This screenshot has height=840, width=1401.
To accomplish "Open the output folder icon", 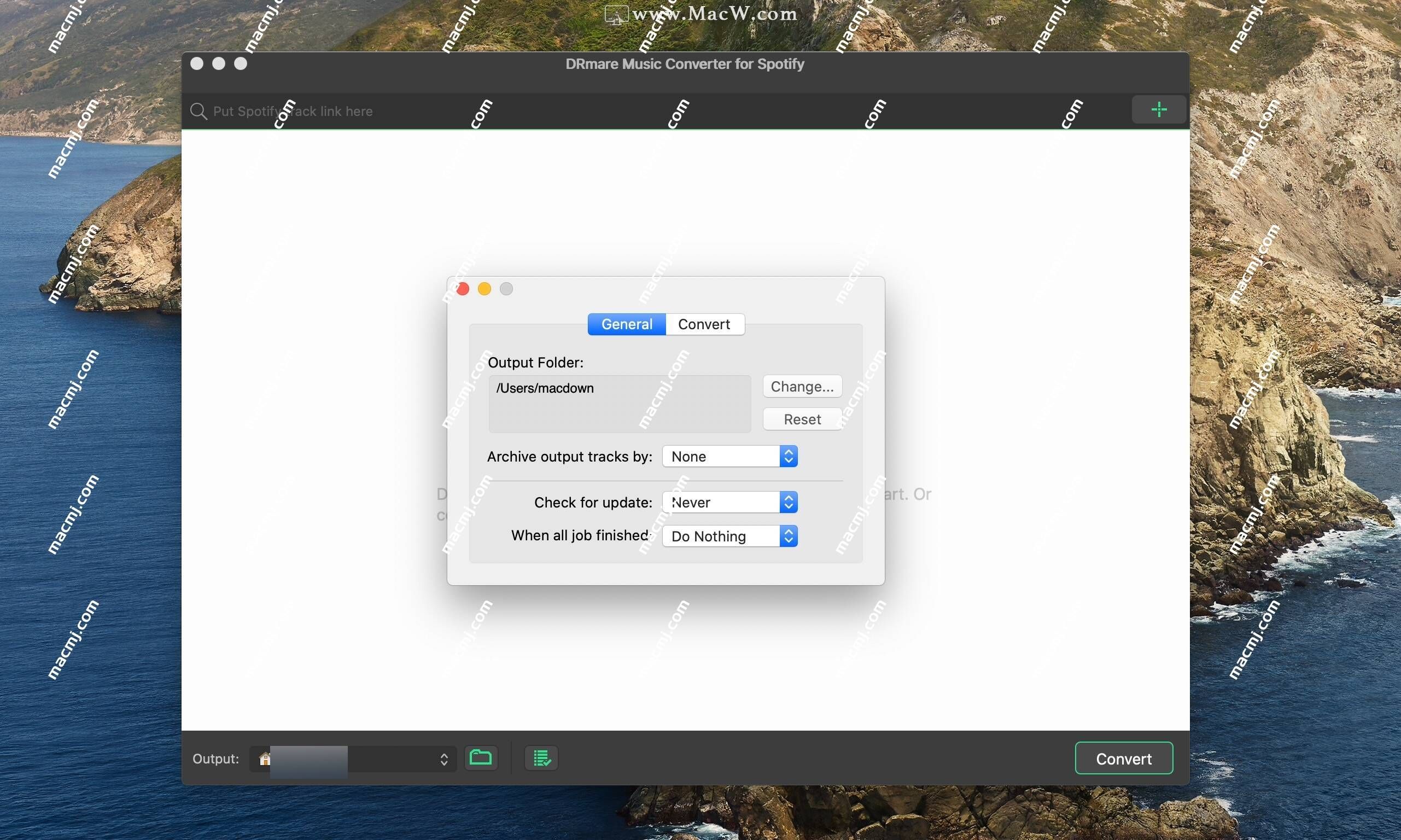I will (481, 757).
